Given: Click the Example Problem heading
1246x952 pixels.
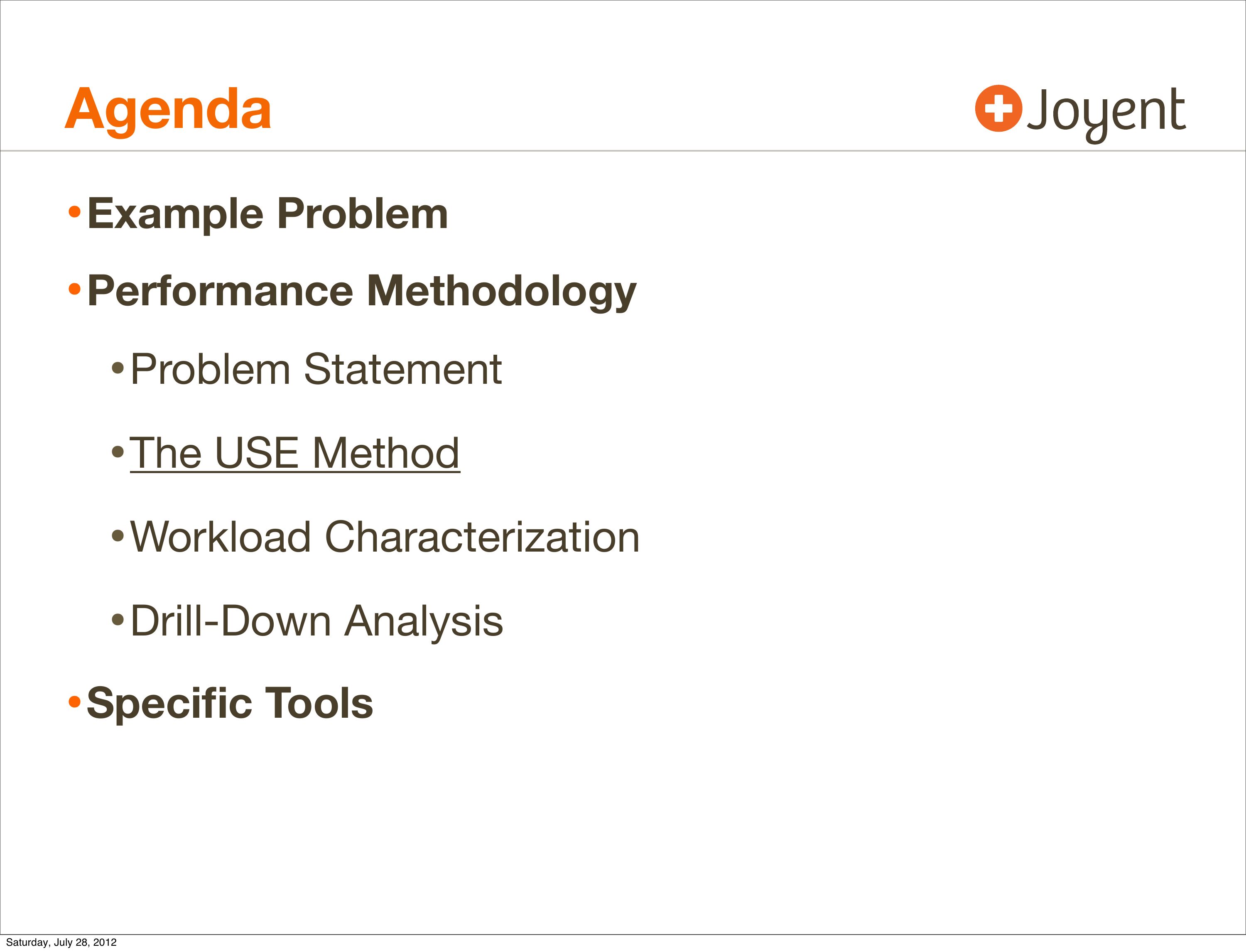Looking at the screenshot, I should pyautogui.click(x=267, y=213).
